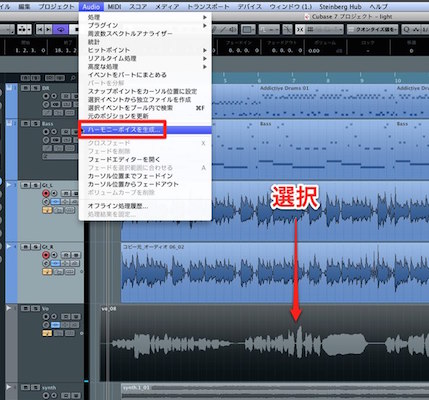Image resolution: width=429 pixels, height=400 pixels.
Task: Open the プロジェクト menu
Action: click(x=56, y=6)
